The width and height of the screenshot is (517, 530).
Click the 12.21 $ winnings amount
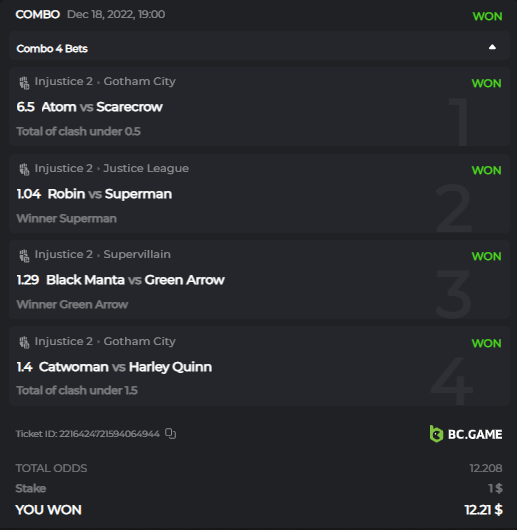click(x=484, y=510)
